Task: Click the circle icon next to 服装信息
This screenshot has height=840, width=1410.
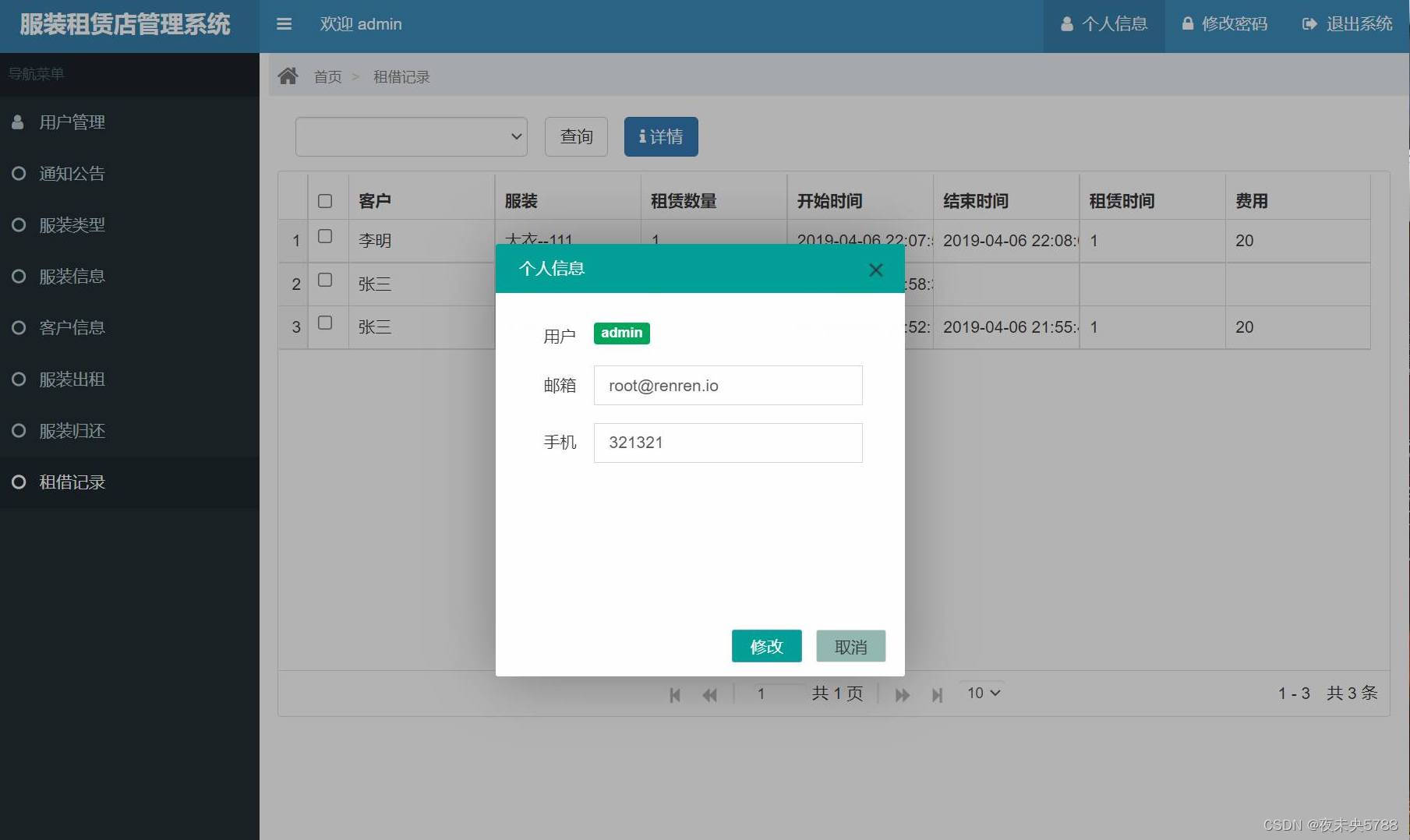Action: [x=19, y=276]
